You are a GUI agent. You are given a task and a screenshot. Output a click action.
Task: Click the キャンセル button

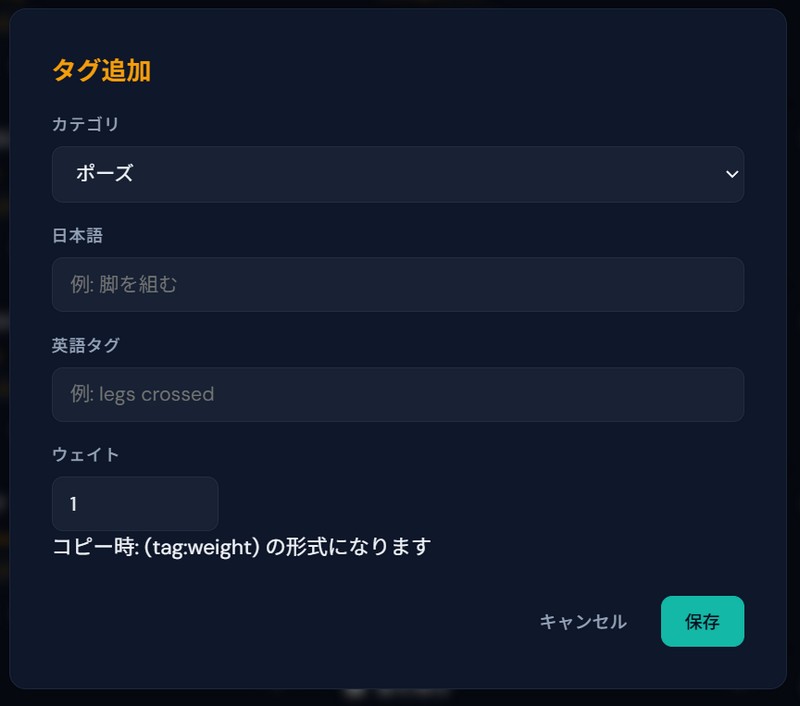pos(583,622)
